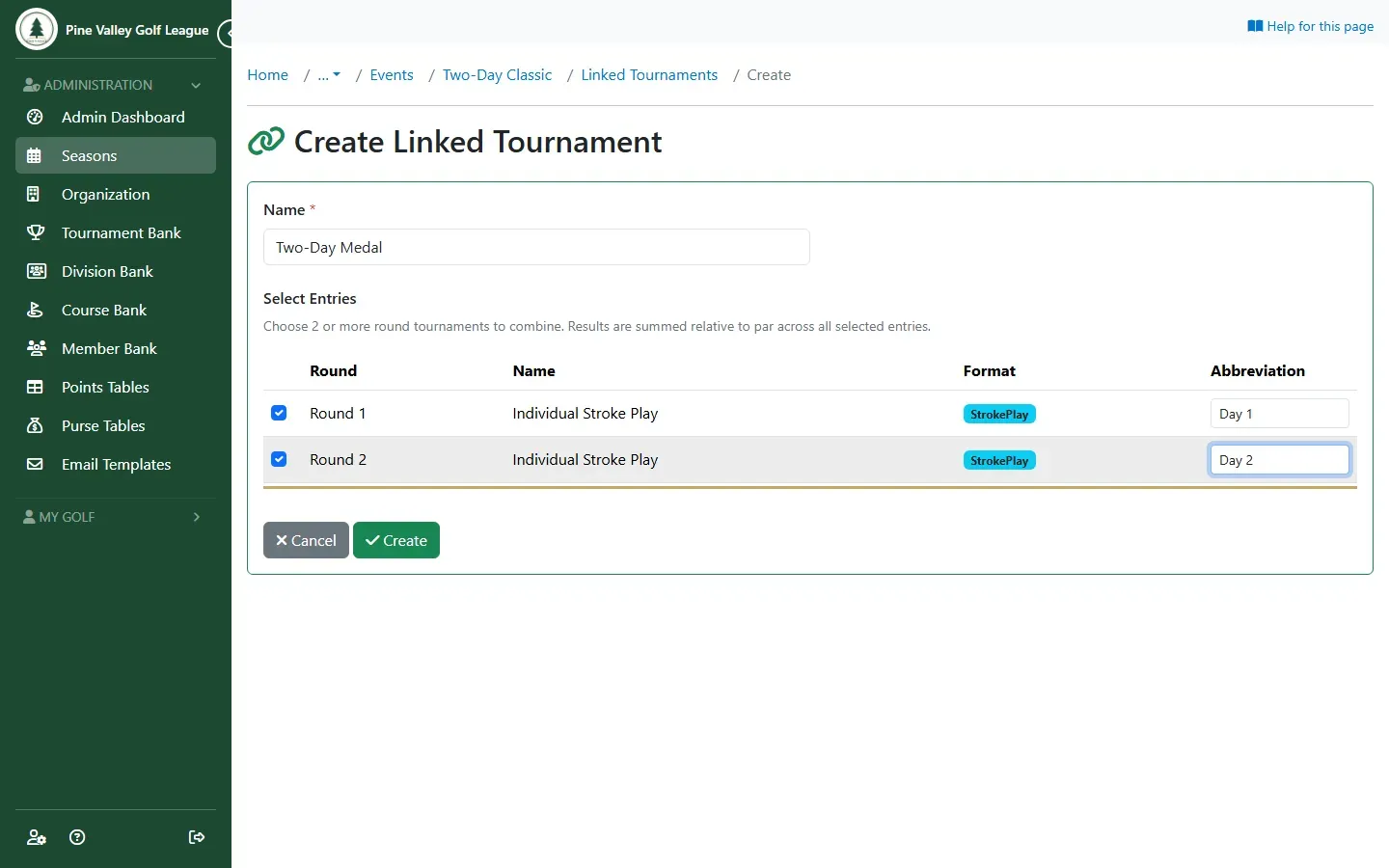Open the breadcrumb ellipsis dropdown
1389x868 pixels.
pos(329,75)
